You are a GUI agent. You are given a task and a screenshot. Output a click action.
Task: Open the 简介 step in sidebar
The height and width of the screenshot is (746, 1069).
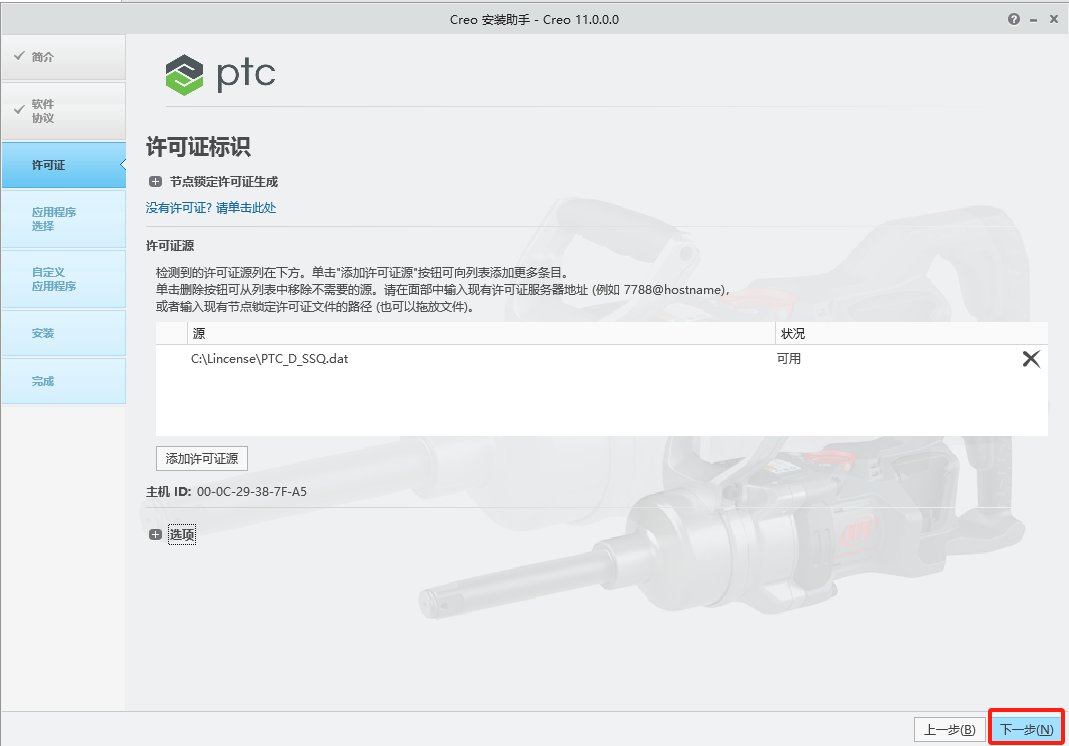pos(63,57)
